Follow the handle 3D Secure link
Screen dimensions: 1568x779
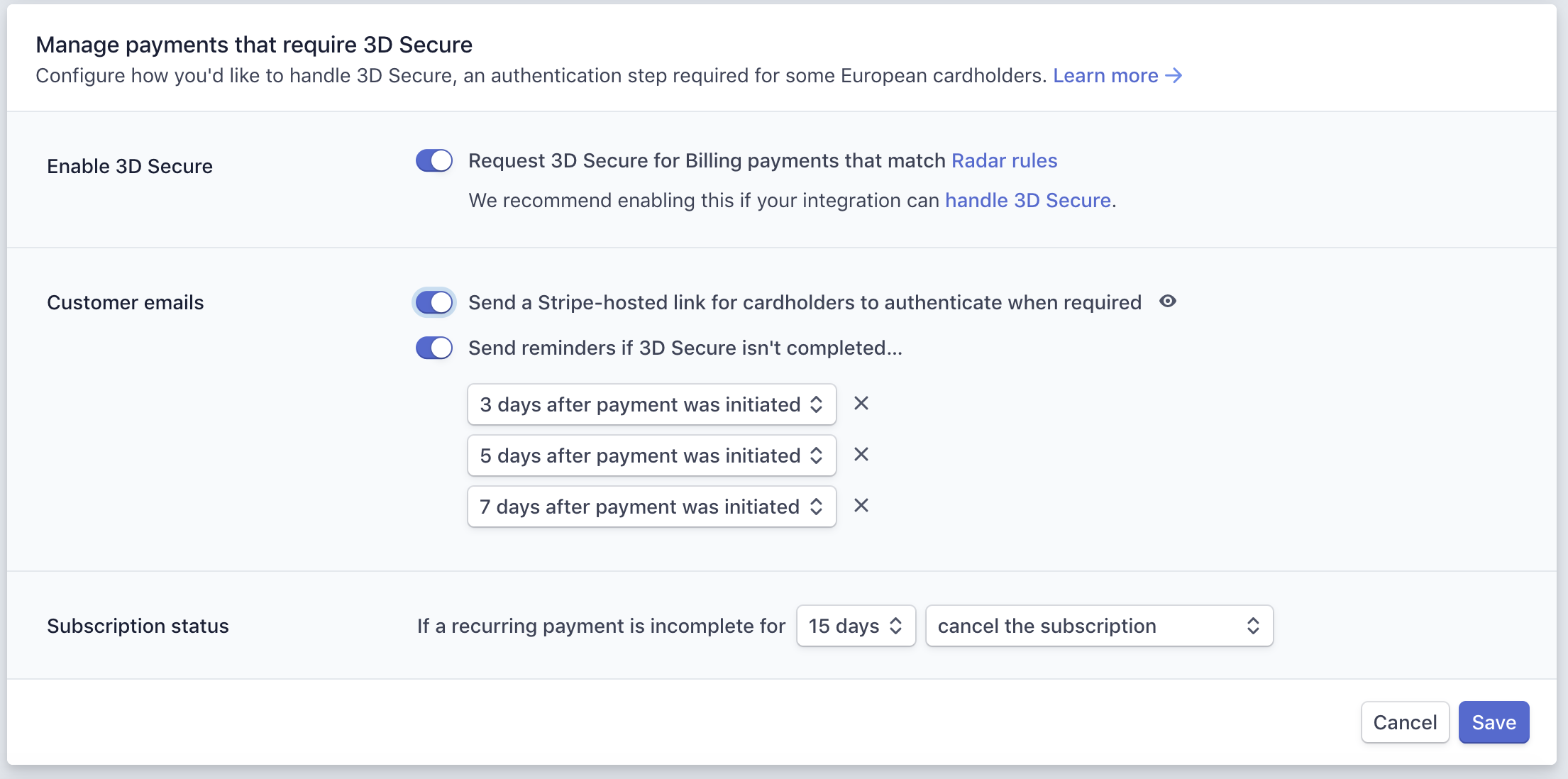click(x=1027, y=201)
